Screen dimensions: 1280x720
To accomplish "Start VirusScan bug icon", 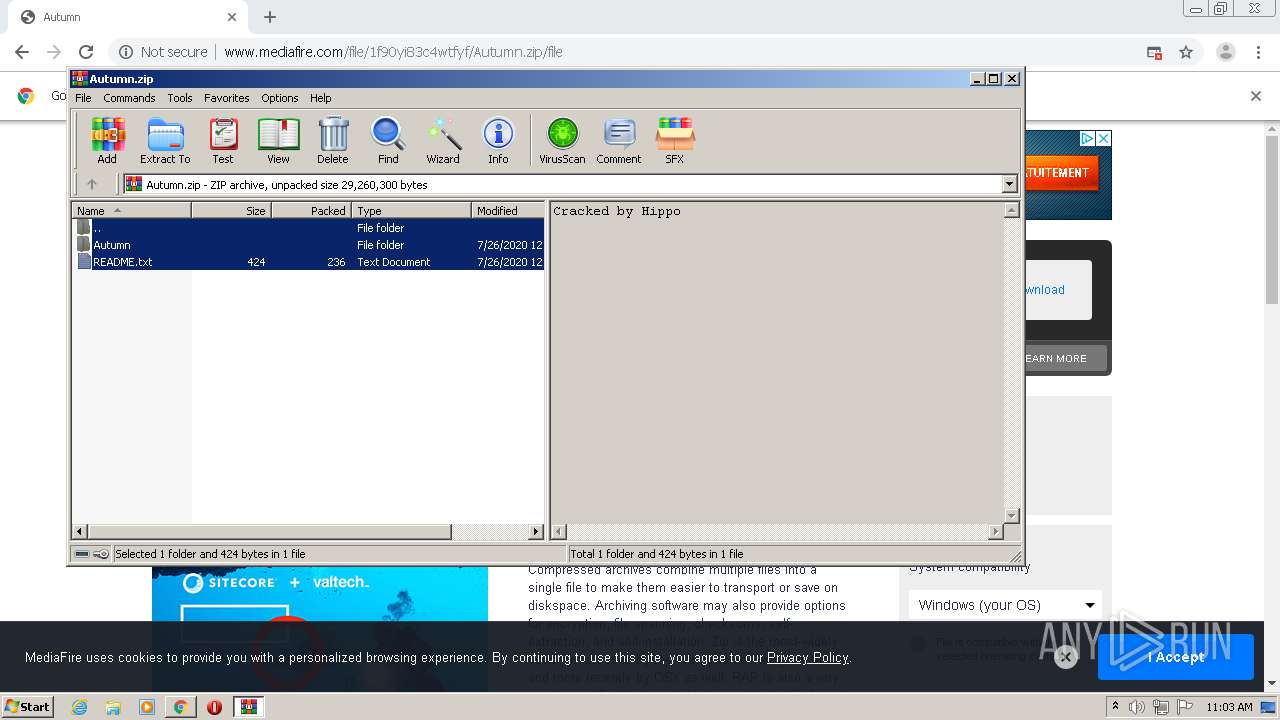I will click(562, 140).
